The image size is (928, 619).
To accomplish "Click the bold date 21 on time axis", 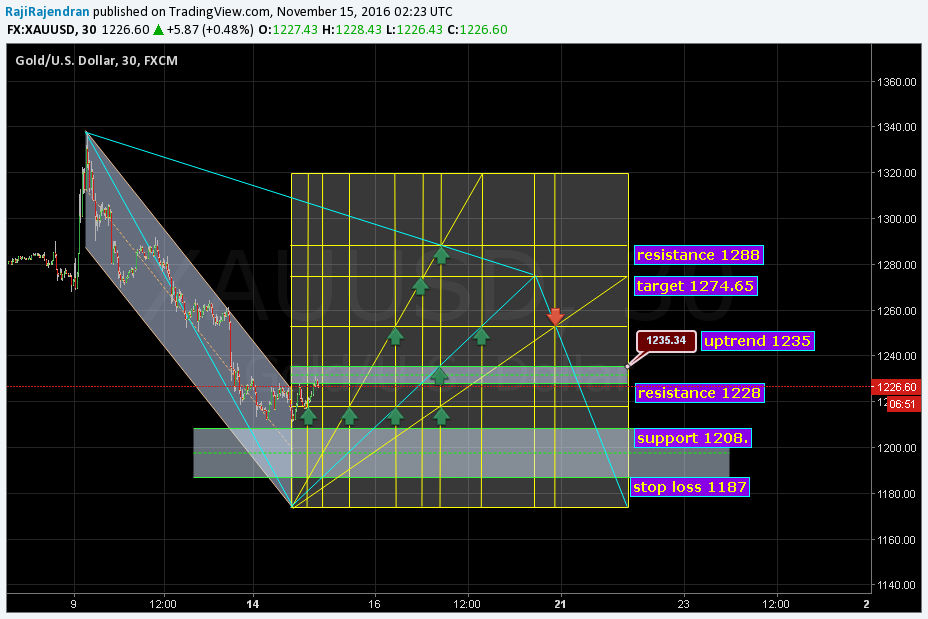I will [x=560, y=604].
